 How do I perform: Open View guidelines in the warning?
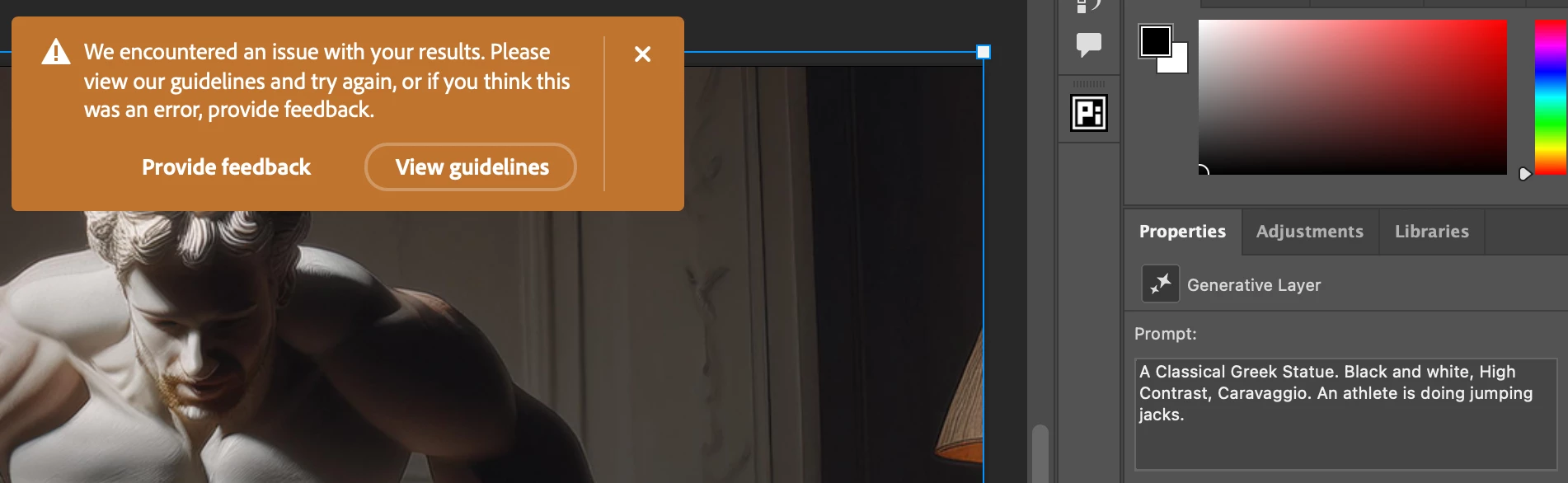(471, 167)
